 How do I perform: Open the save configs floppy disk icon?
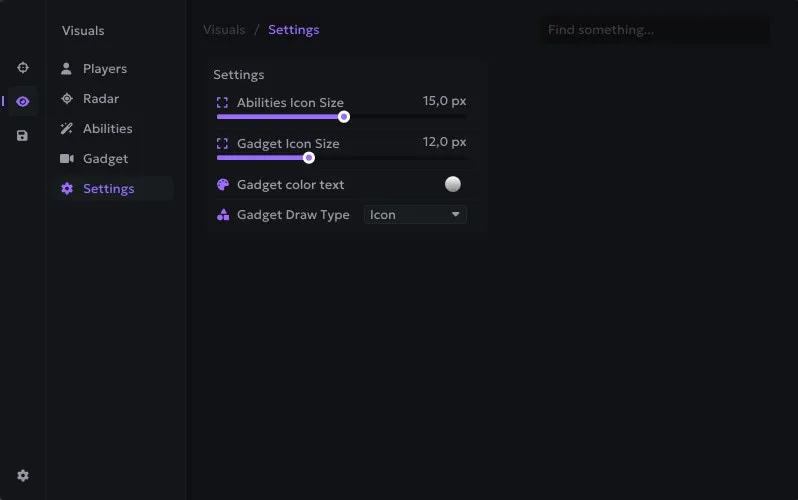[22, 135]
